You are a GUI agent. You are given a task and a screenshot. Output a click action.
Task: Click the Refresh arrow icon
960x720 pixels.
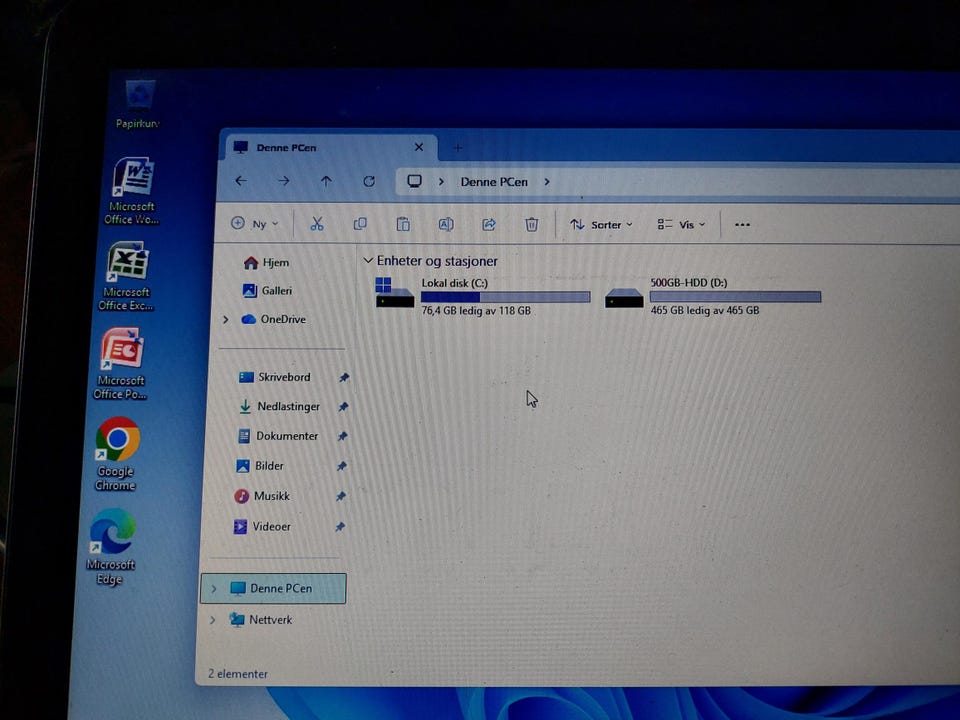tap(369, 181)
